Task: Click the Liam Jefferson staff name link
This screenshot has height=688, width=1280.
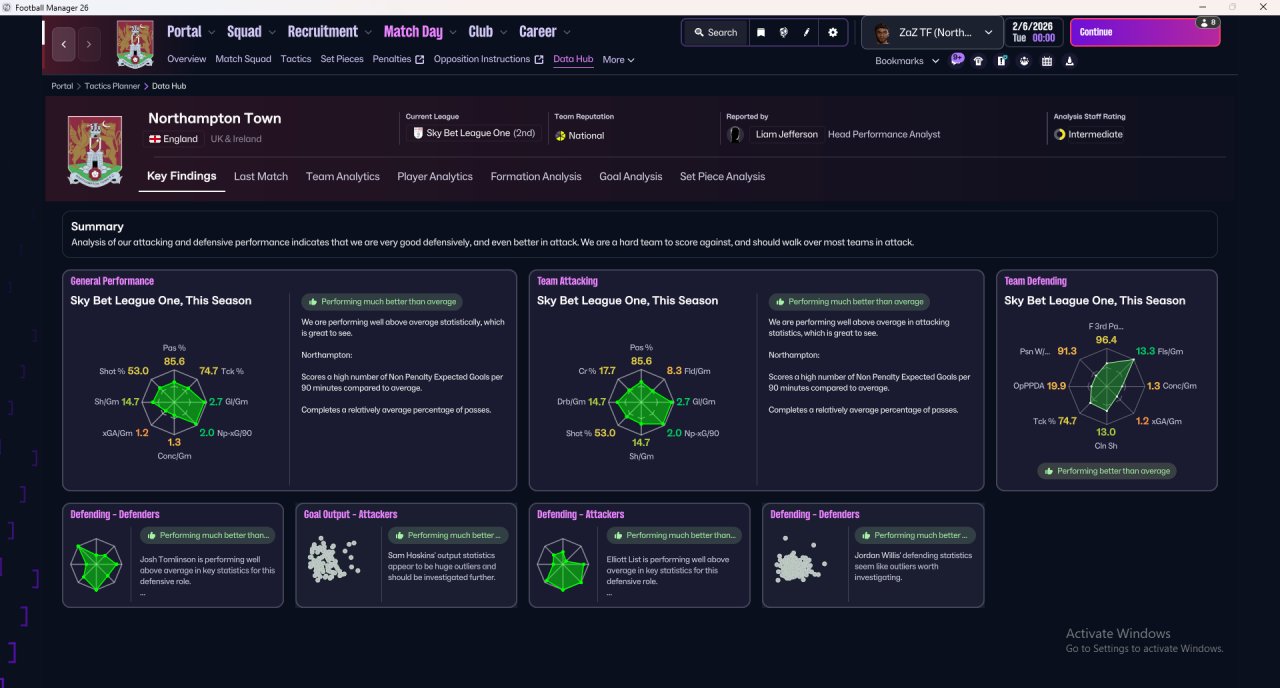Action: pyautogui.click(x=787, y=134)
